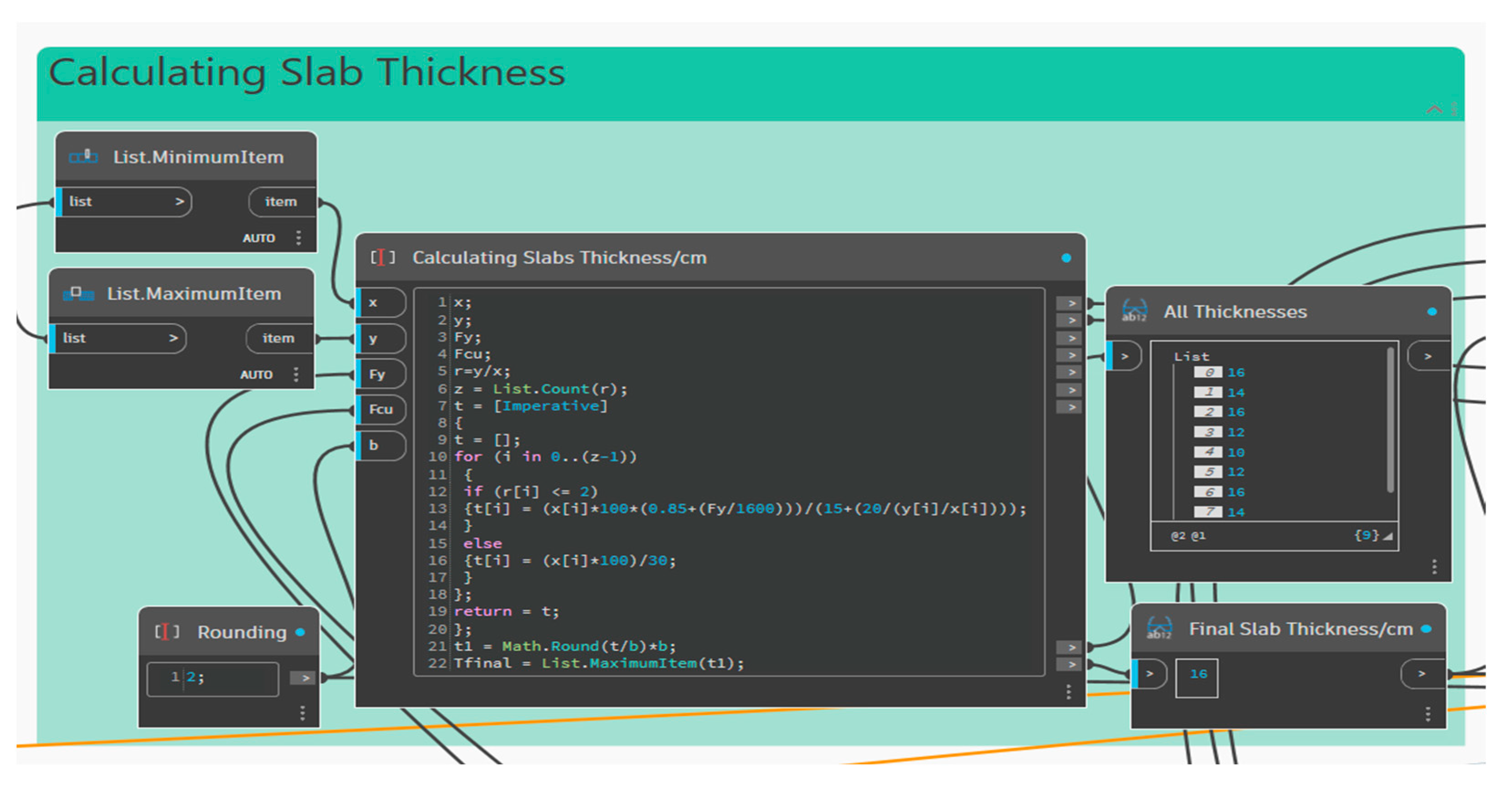
Task: Click item output port of List.MaximumItem
Action: point(279,338)
